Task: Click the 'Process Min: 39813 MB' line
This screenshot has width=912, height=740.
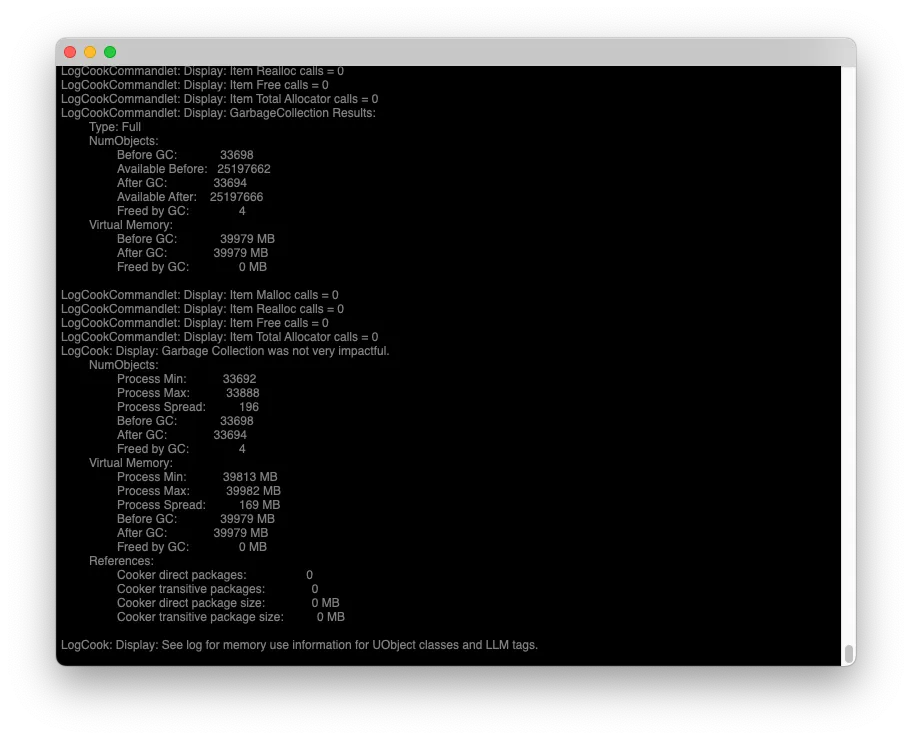Action: (197, 477)
